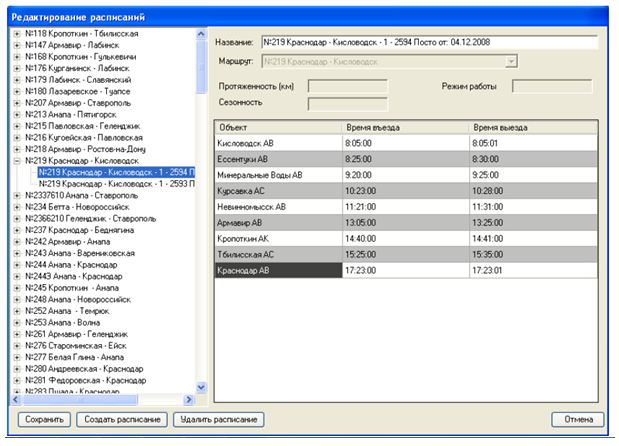Viewport: 619px width, 446px height.
Task: Select the Кропоткин АК table row
Action: [406, 239]
